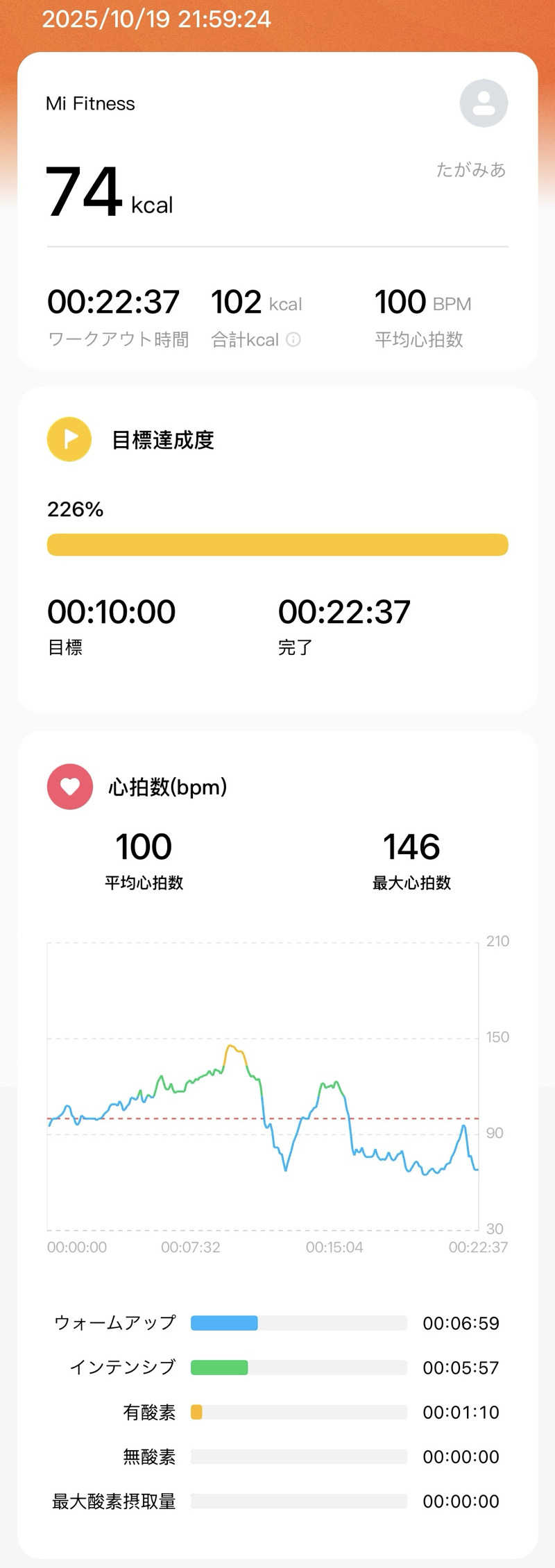
Task: Tap the 心拍数(bpm) heading
Action: (167, 787)
